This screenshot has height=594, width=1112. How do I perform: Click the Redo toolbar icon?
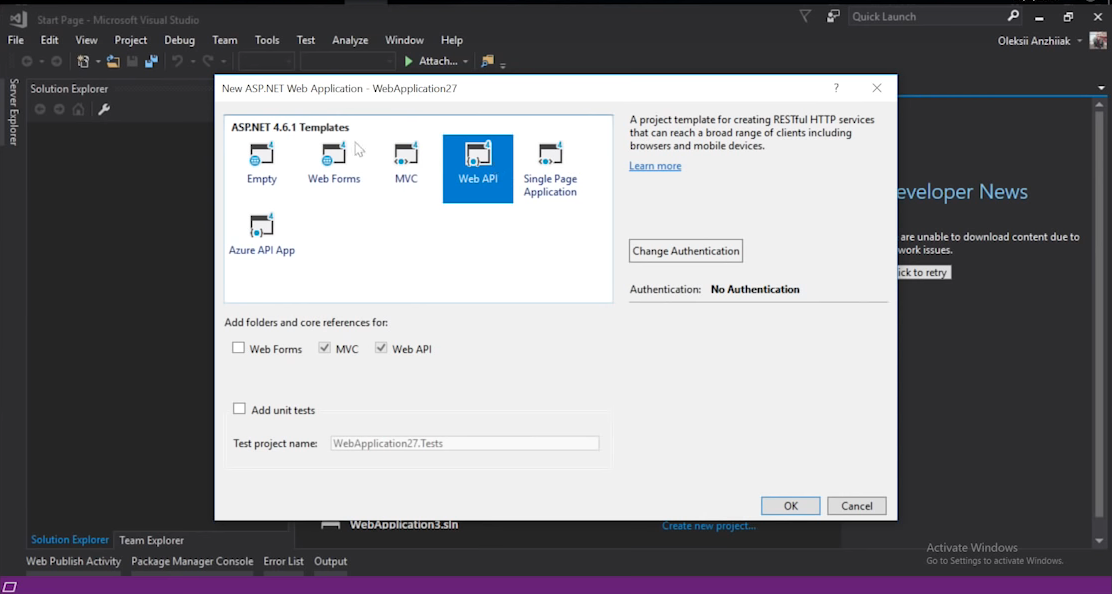208,62
